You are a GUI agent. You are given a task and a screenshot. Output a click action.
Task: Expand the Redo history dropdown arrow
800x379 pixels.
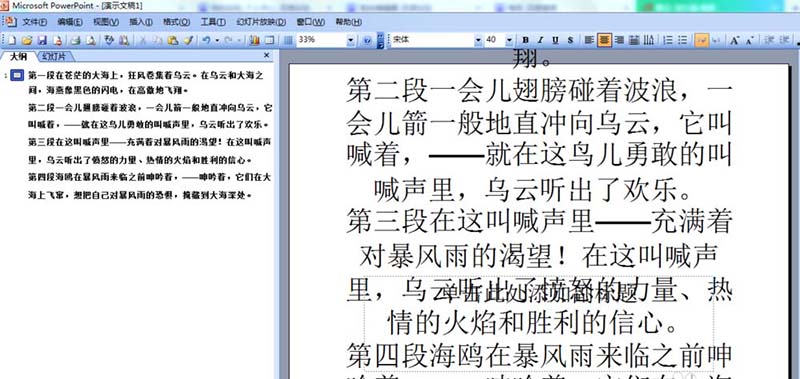click(239, 40)
